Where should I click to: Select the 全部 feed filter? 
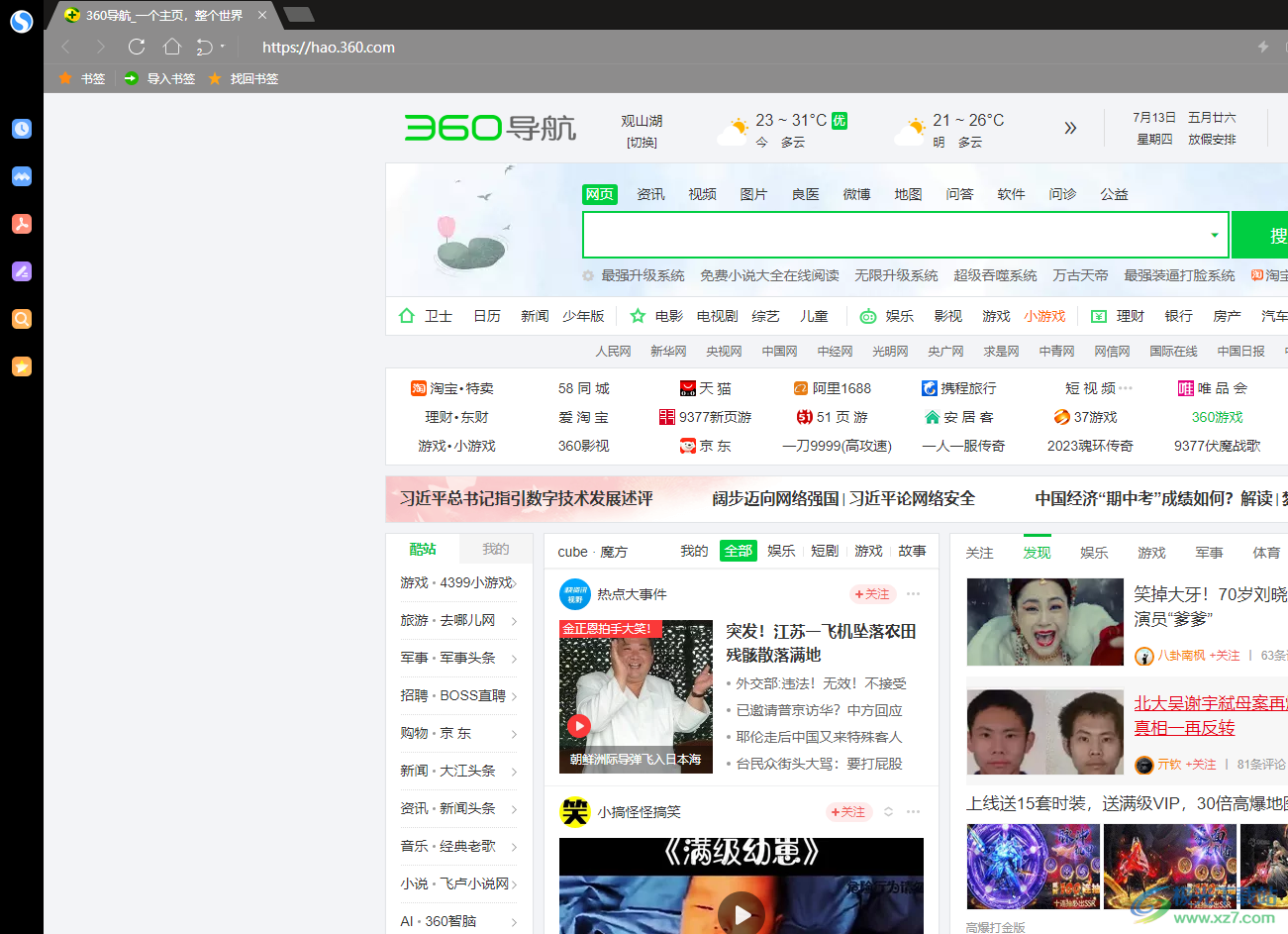pyautogui.click(x=739, y=551)
